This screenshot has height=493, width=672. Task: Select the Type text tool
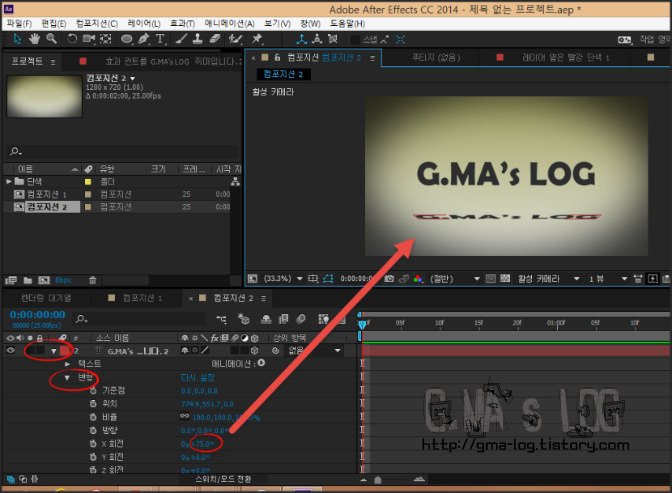tap(160, 39)
